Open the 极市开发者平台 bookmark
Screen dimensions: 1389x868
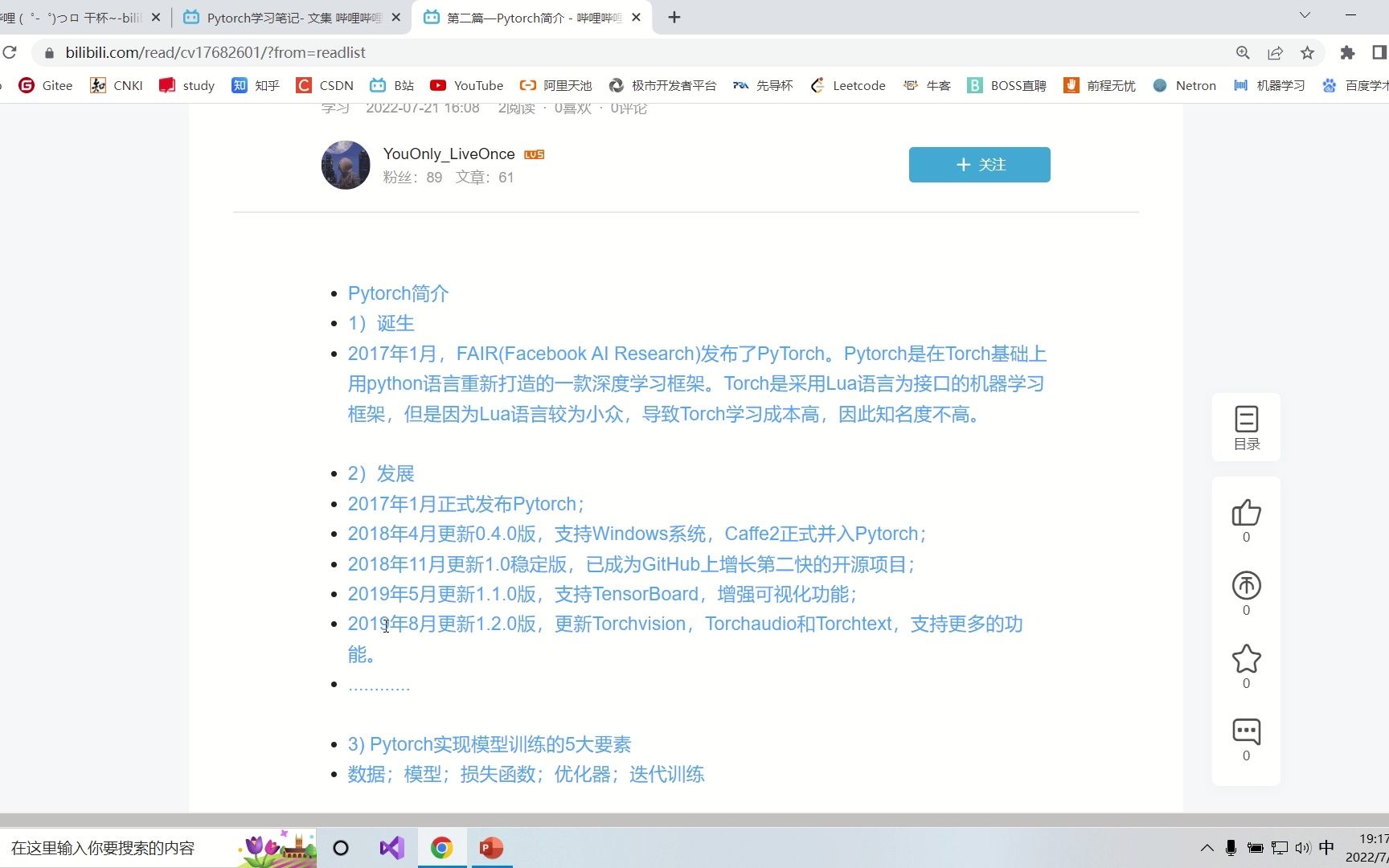click(x=662, y=85)
